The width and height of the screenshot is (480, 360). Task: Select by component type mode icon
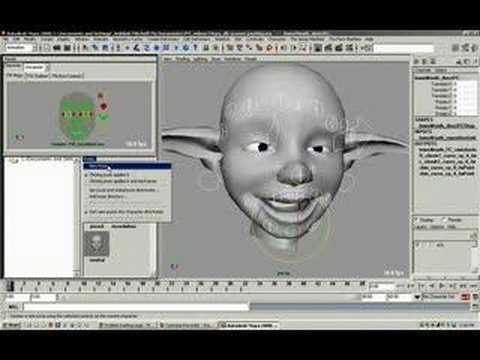[105, 48]
